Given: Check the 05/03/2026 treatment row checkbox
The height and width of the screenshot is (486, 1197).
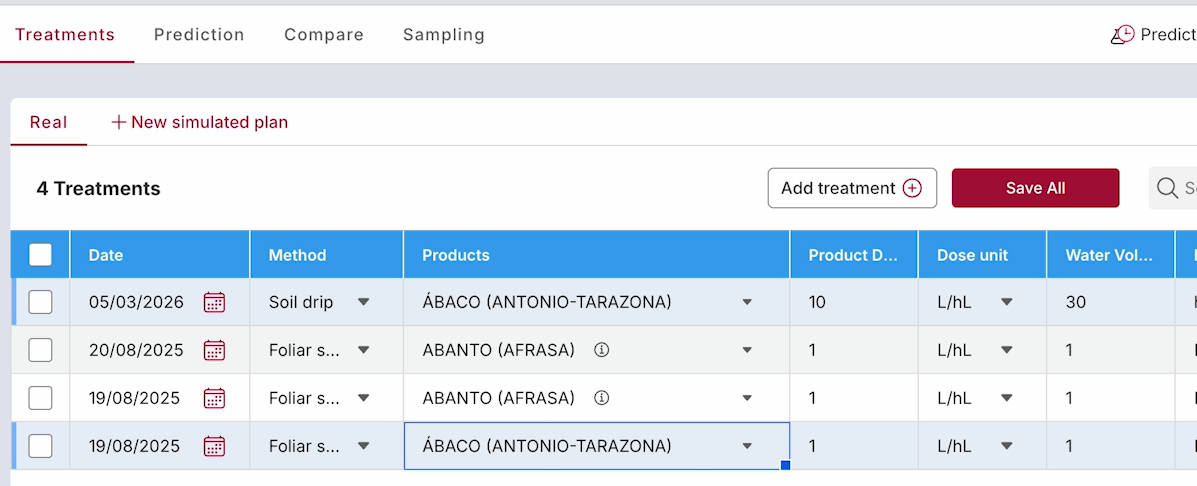Looking at the screenshot, I should (x=40, y=302).
